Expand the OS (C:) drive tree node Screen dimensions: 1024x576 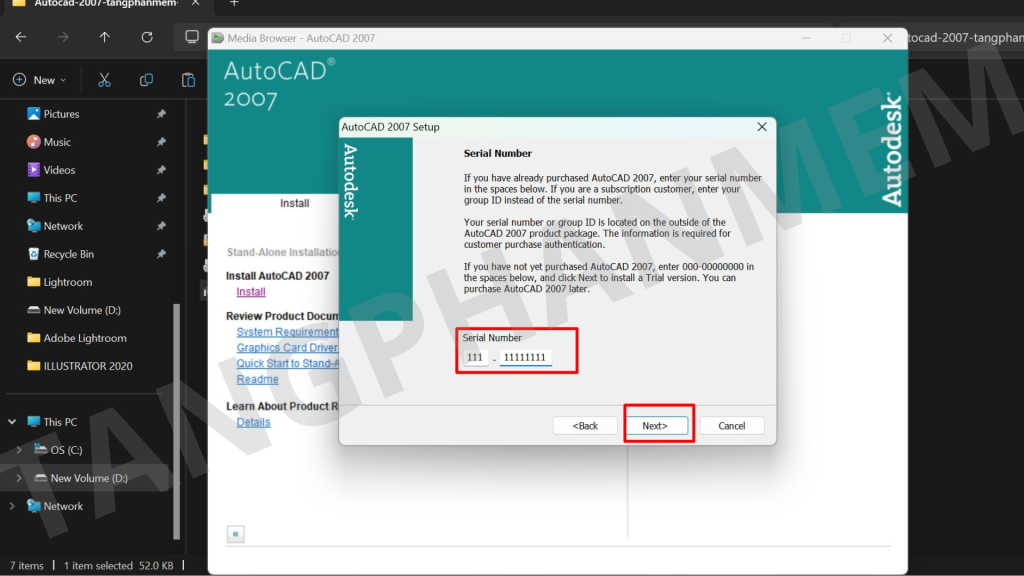pyautogui.click(x=17, y=450)
